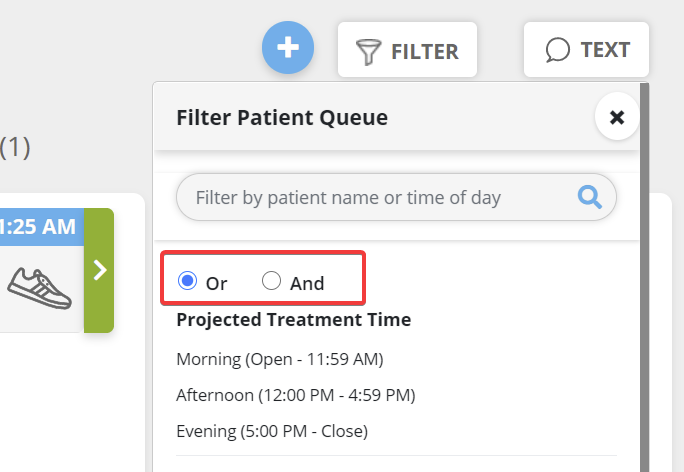Image resolution: width=684 pixels, height=472 pixels.
Task: Click the Projected Treatment Time heading
Action: coord(294,320)
